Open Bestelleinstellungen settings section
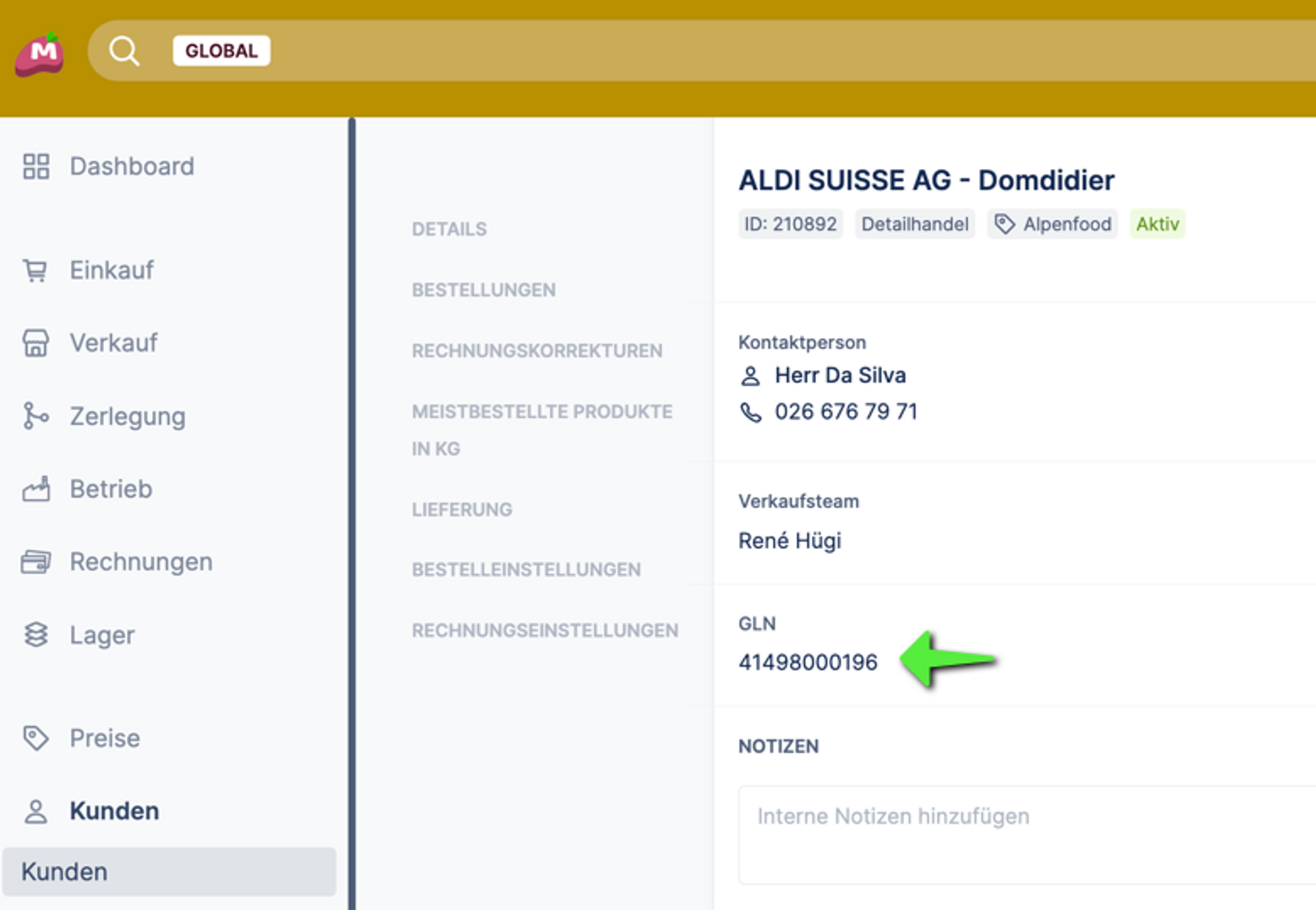 coord(526,570)
